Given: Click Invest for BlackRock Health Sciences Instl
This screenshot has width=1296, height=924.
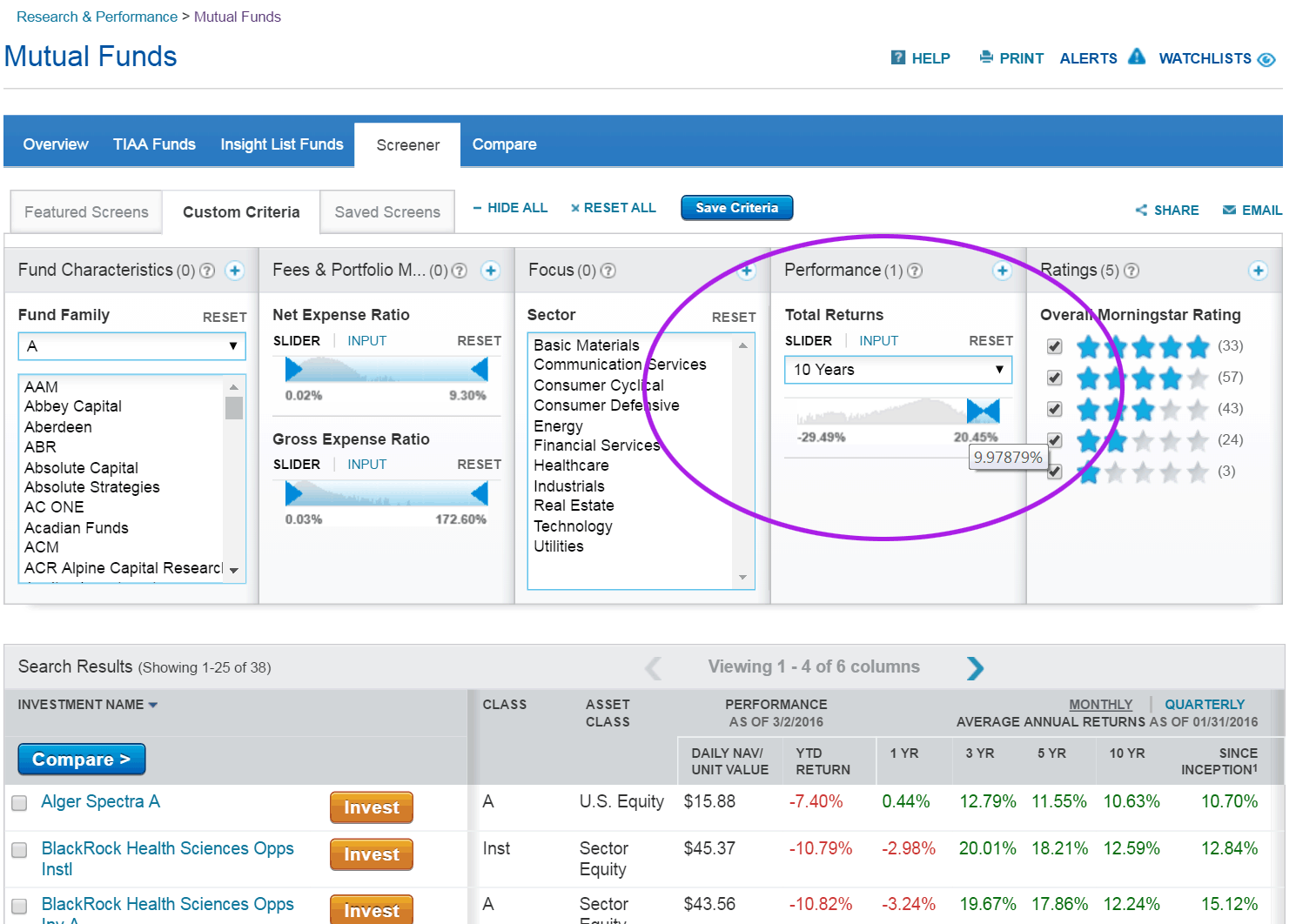Looking at the screenshot, I should [x=371, y=854].
